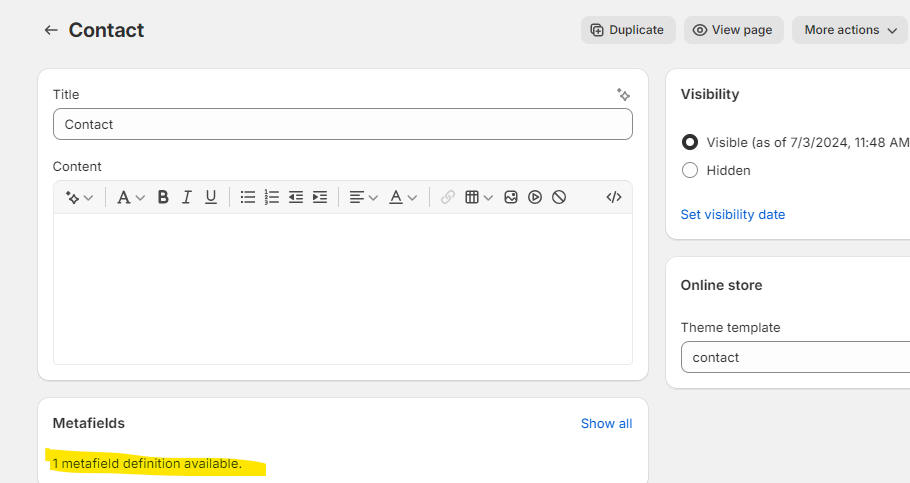
Task: Click the Set visibility date link
Action: click(x=733, y=214)
